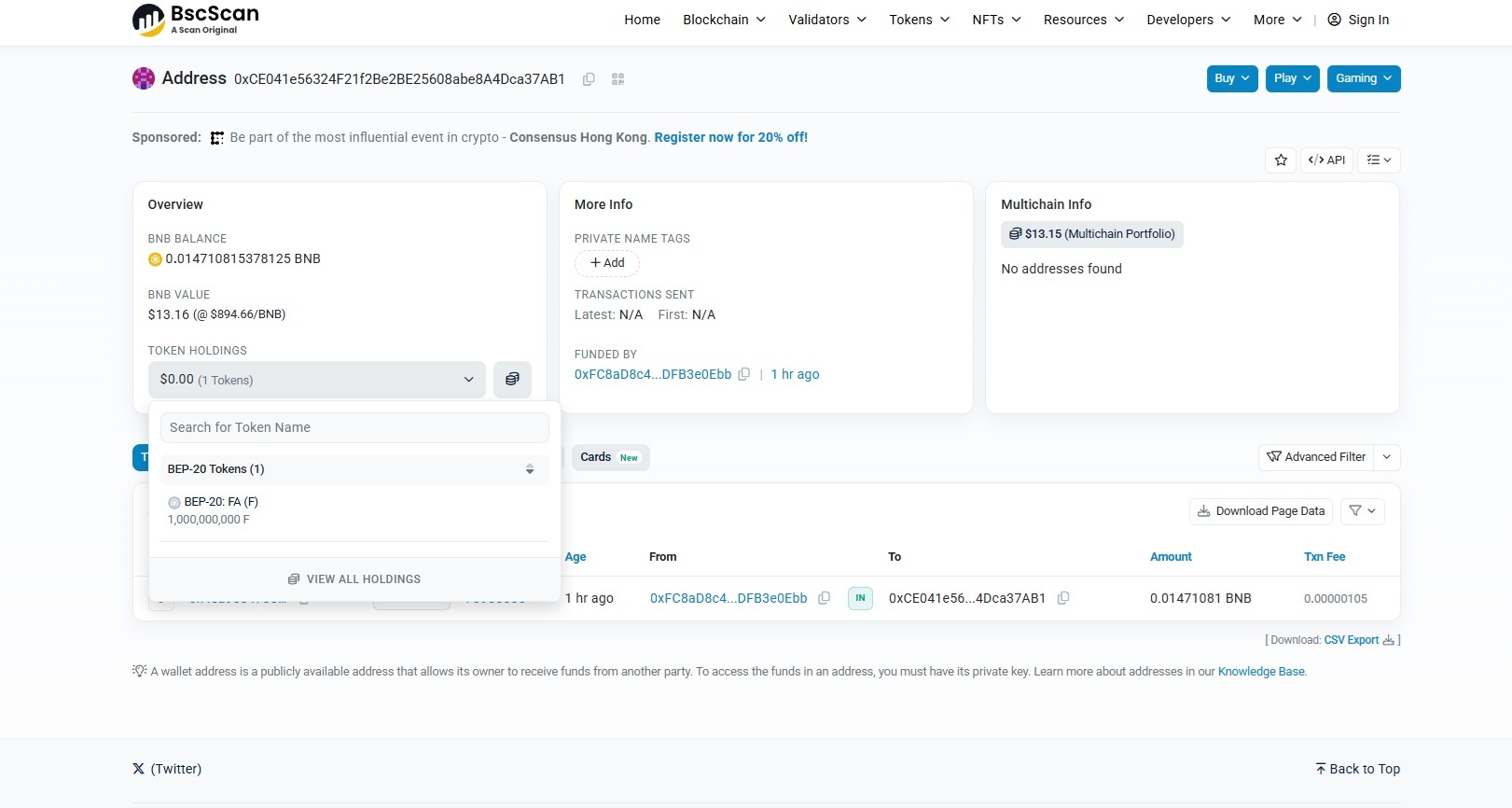Screen dimensions: 1512x808
Task: Open the list options dropdown
Action: pyautogui.click(x=1379, y=160)
